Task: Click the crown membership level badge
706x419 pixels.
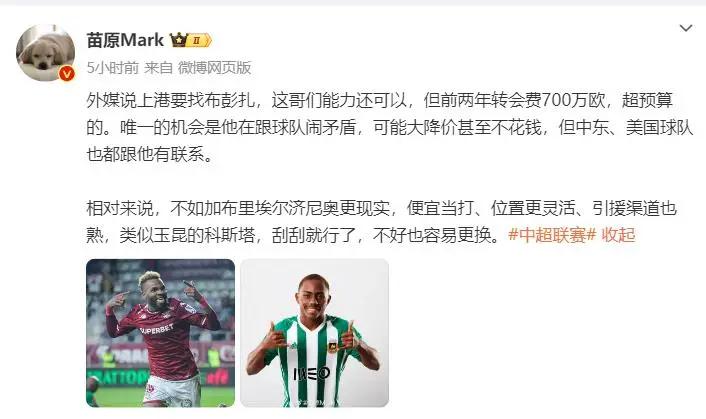Action: pyautogui.click(x=190, y=41)
